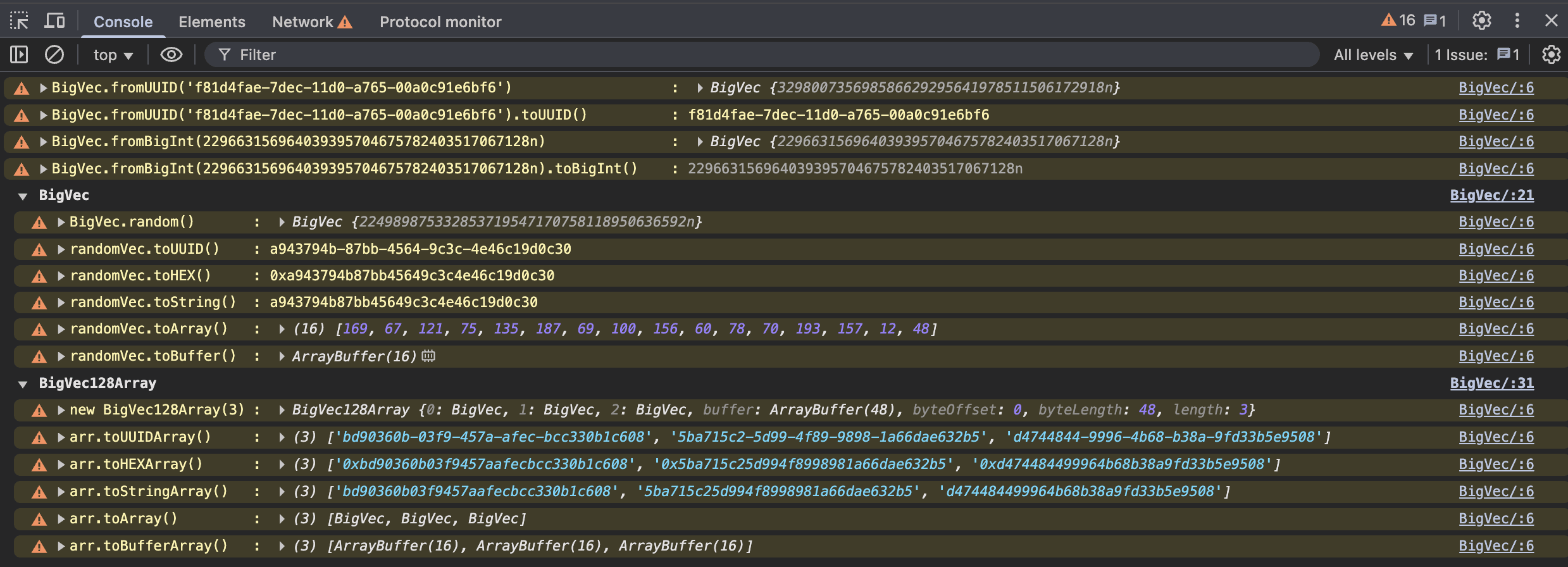Click warning icon on randomVec.toUUID() row
The image size is (1568, 567).
[x=39, y=250]
